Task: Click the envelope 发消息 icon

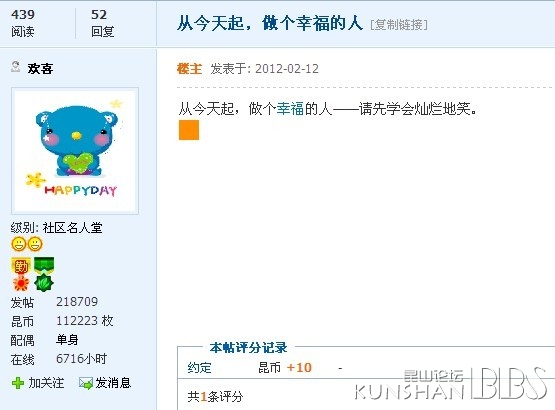Action: [86, 383]
